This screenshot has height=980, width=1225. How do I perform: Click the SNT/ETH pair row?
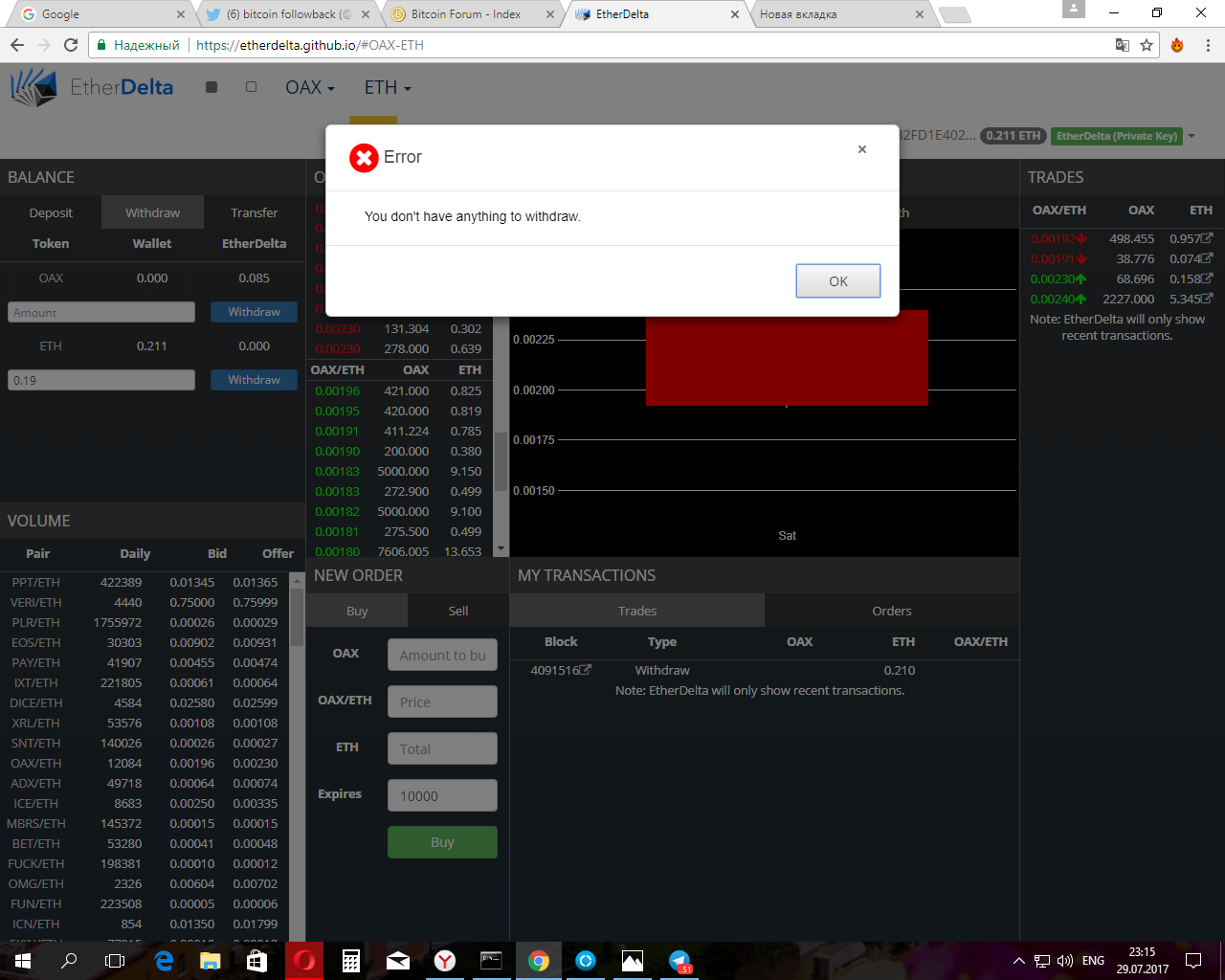tap(144, 743)
